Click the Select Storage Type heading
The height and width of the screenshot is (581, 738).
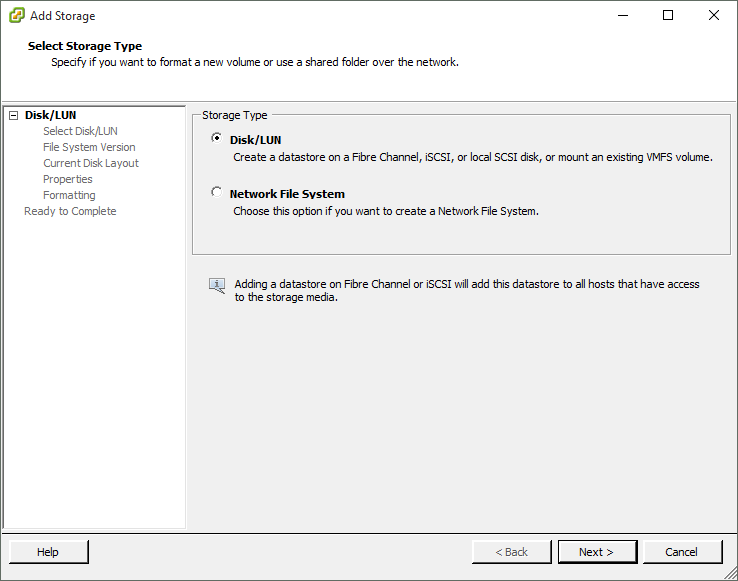coord(85,46)
